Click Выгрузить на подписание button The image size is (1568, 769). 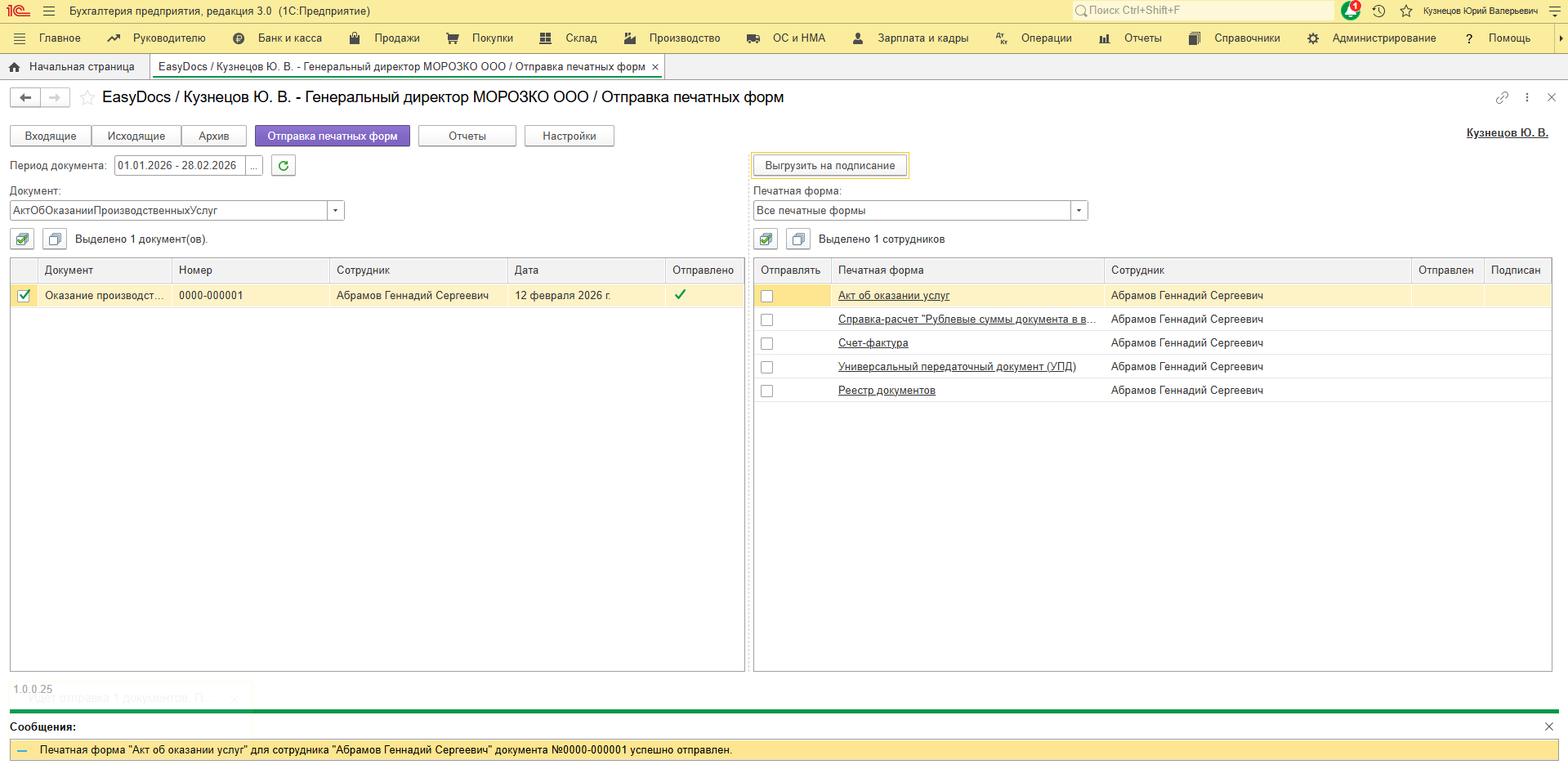[x=829, y=166]
